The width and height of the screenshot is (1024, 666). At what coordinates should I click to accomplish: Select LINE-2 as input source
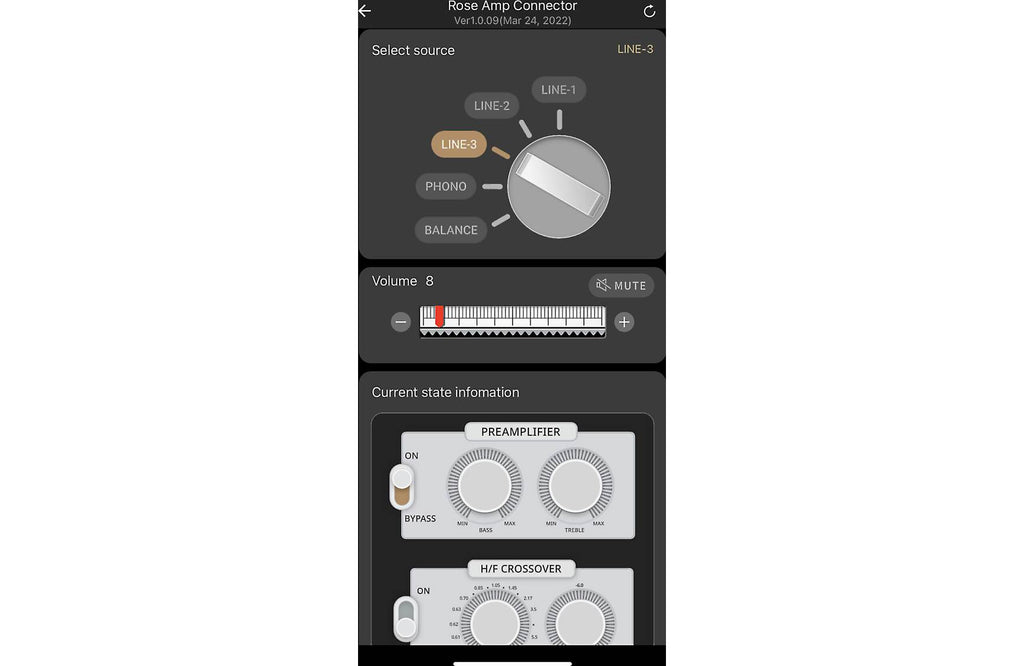tap(492, 106)
